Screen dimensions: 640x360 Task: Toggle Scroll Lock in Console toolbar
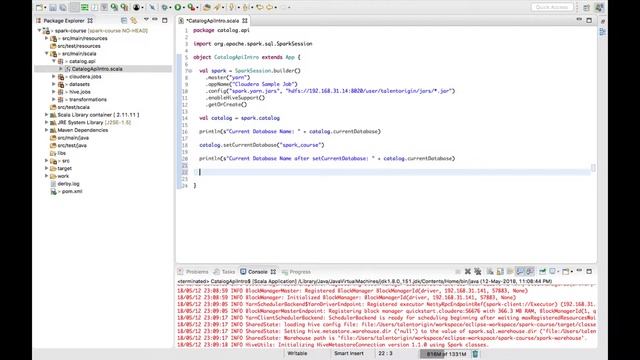click(x=500, y=271)
